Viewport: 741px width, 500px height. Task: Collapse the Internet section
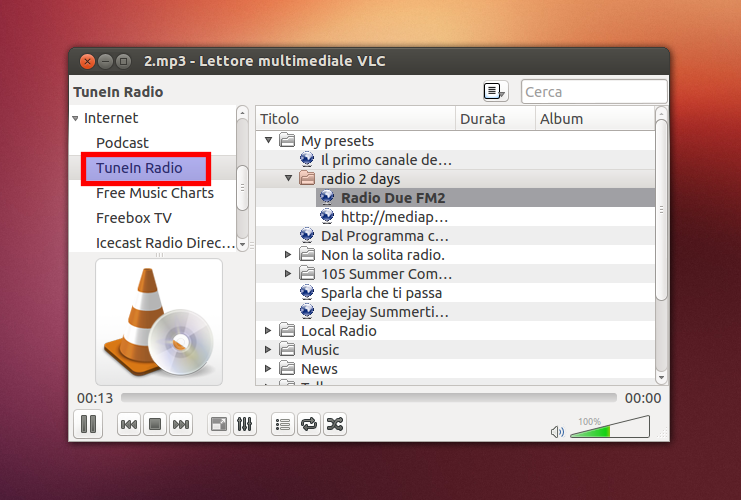coord(76,119)
